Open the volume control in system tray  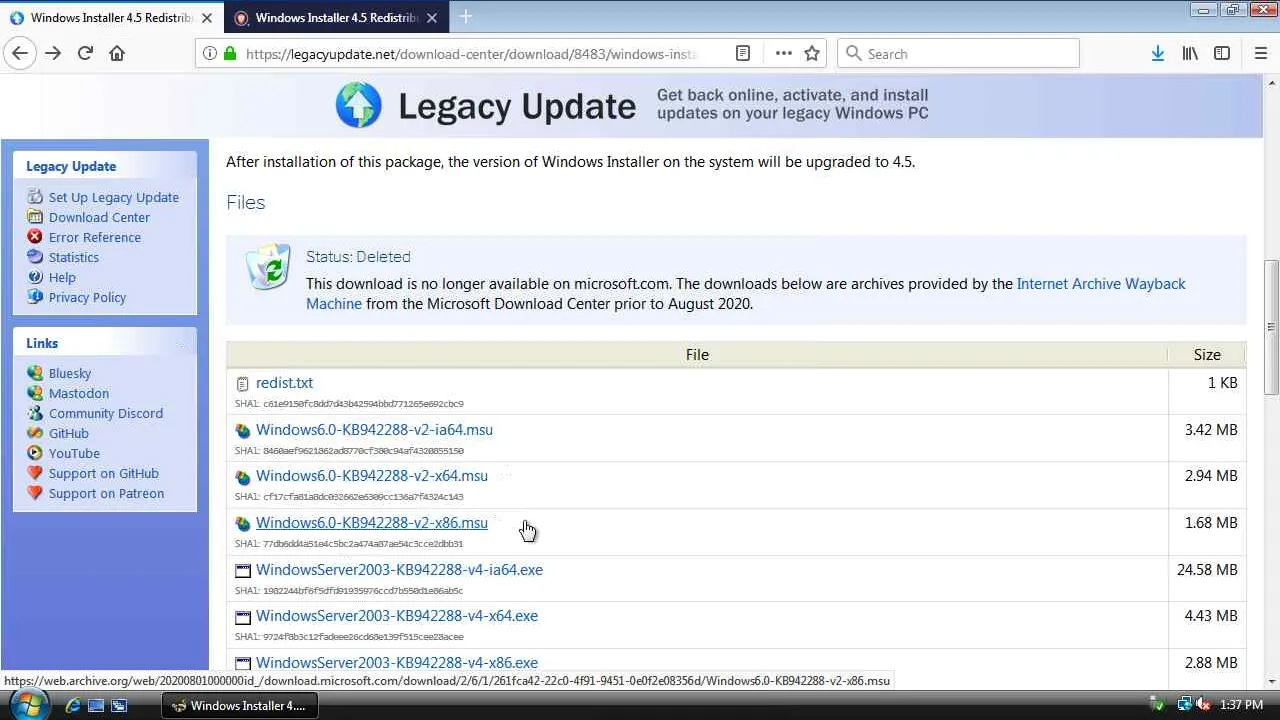click(1204, 705)
